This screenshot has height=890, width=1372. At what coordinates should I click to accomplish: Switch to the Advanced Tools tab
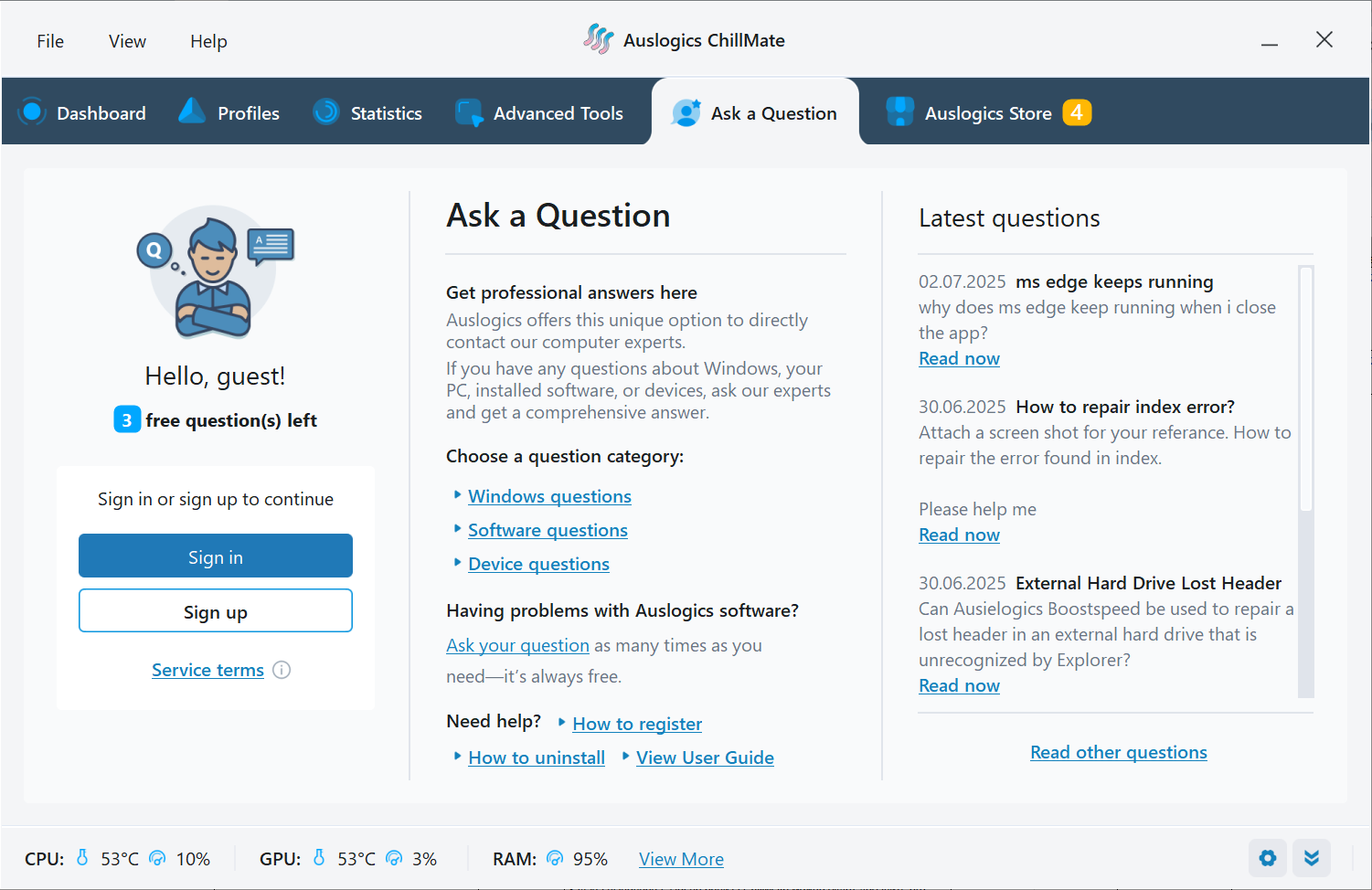[x=539, y=112]
